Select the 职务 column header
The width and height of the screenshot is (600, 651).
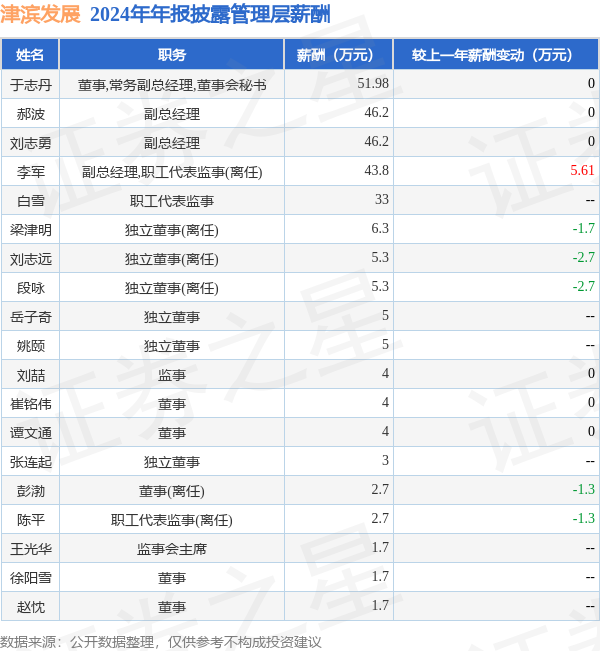coord(171,54)
